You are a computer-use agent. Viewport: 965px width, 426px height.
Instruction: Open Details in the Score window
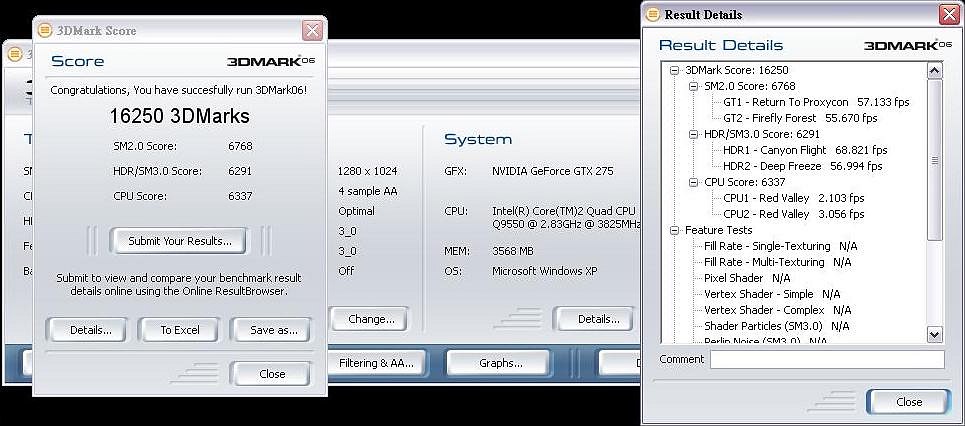coord(87,330)
